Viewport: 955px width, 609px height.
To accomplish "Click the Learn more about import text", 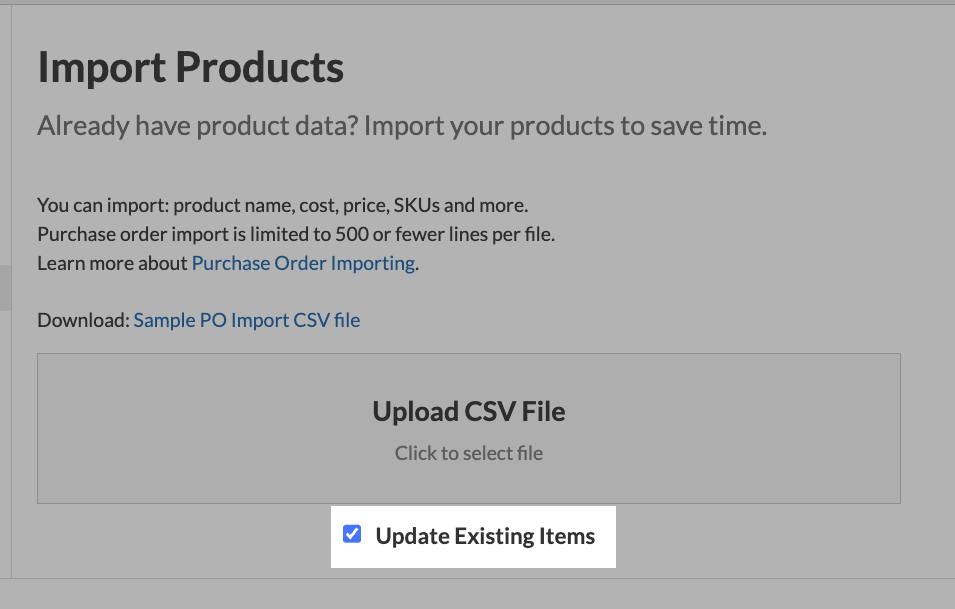I will [x=112, y=262].
